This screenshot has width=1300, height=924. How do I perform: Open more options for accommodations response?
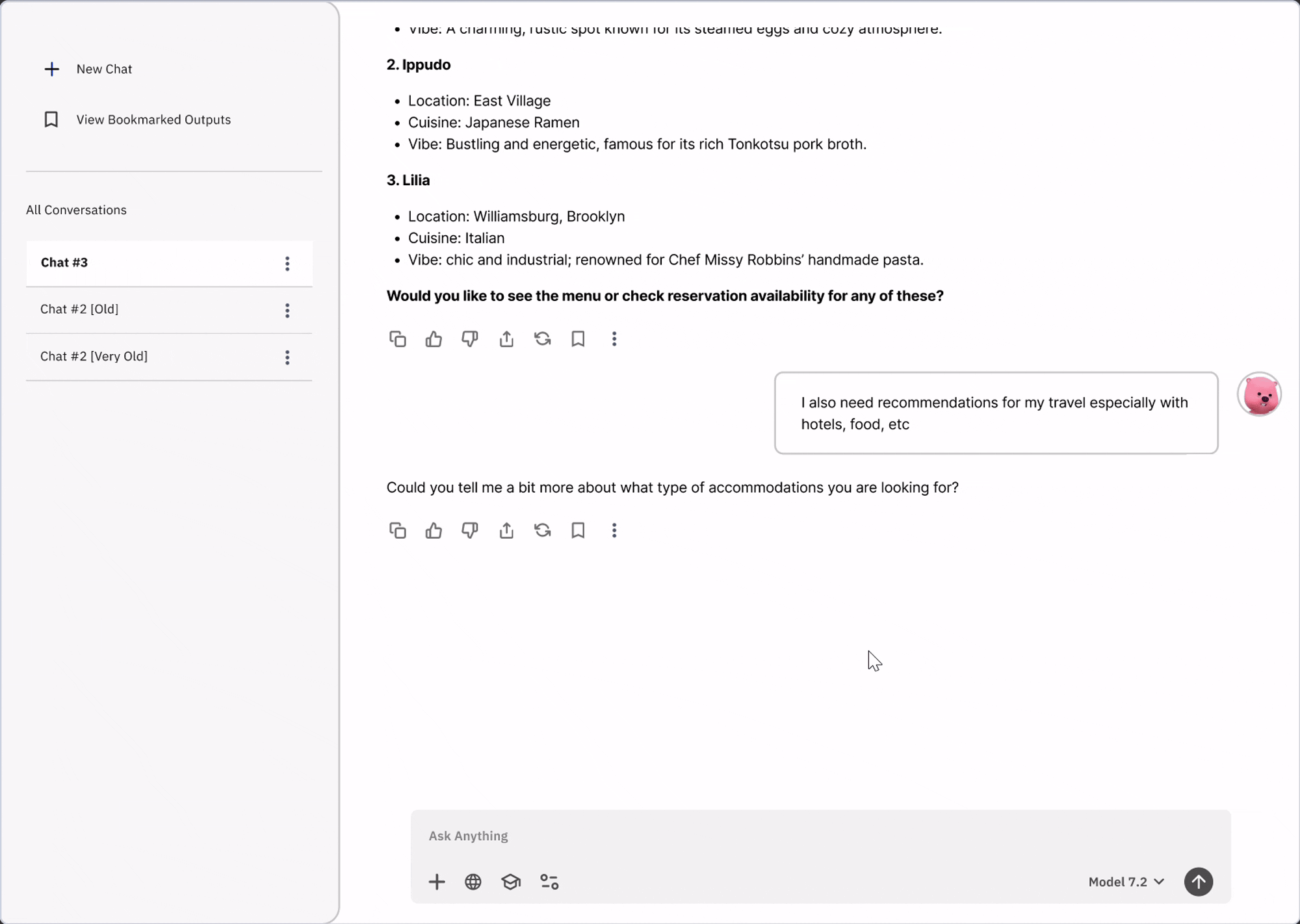(614, 530)
